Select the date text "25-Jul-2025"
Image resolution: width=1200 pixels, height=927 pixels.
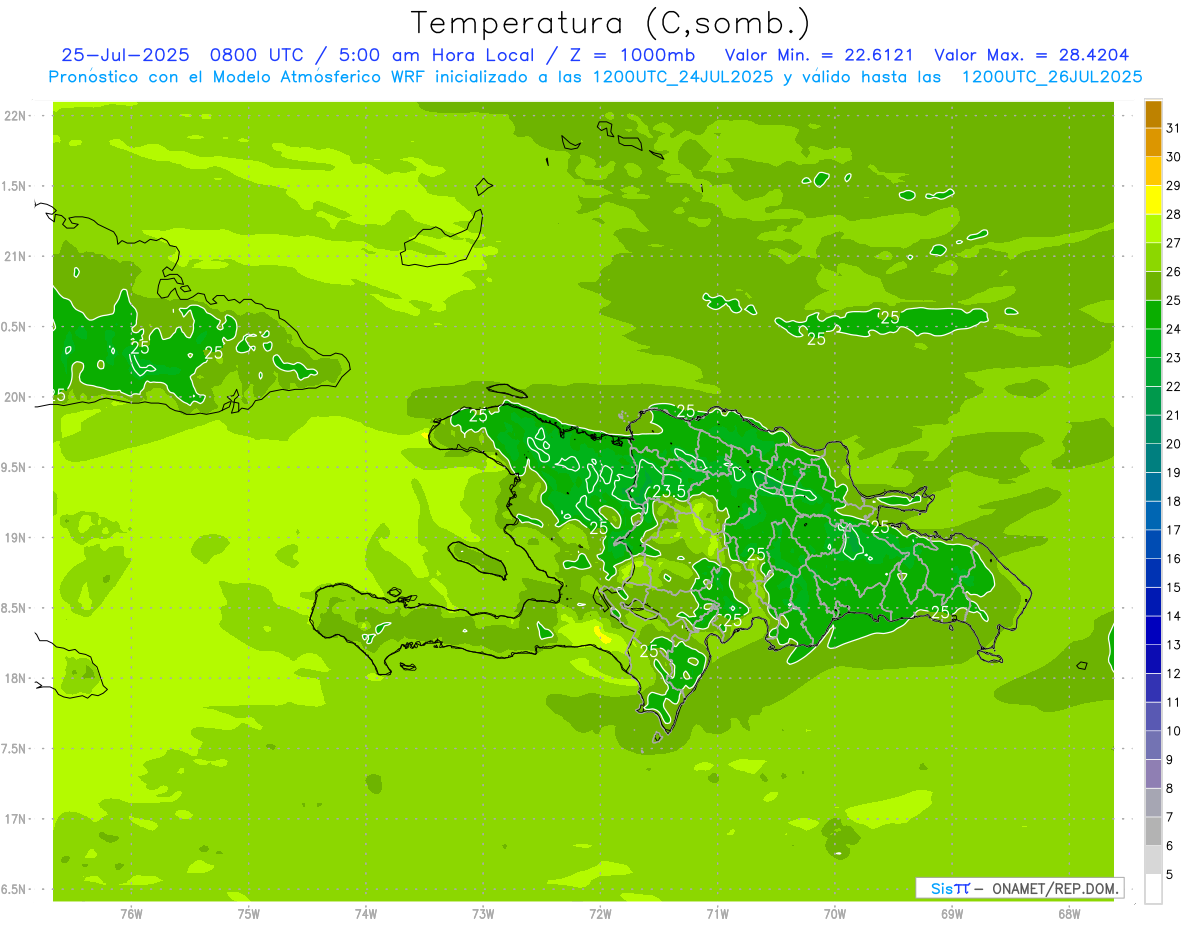tap(124, 55)
